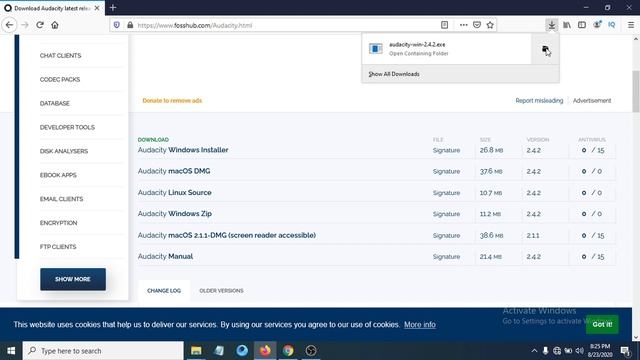
Task: Open Encryption category
Action: click(58, 223)
